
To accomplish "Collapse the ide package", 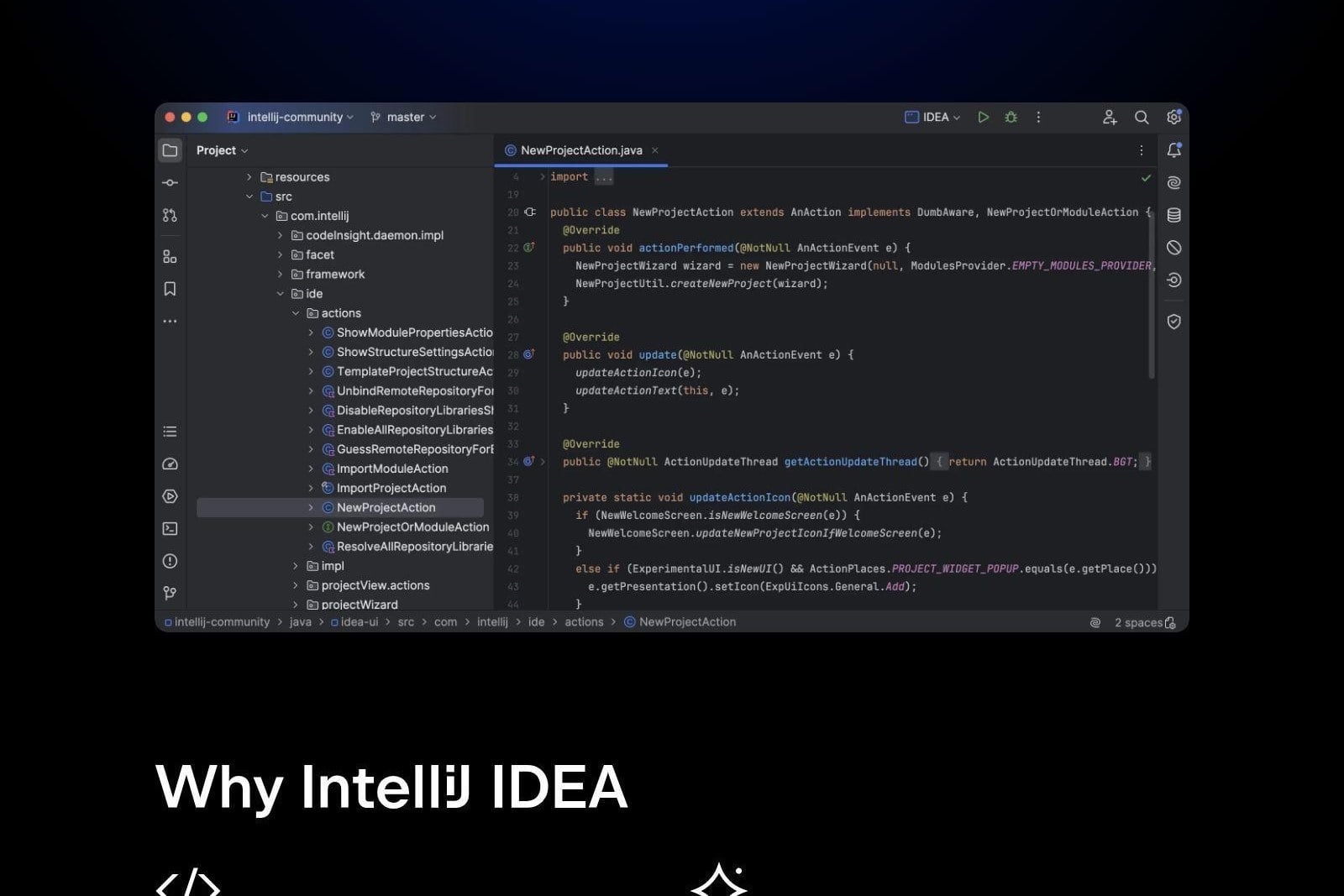I will click(x=280, y=294).
